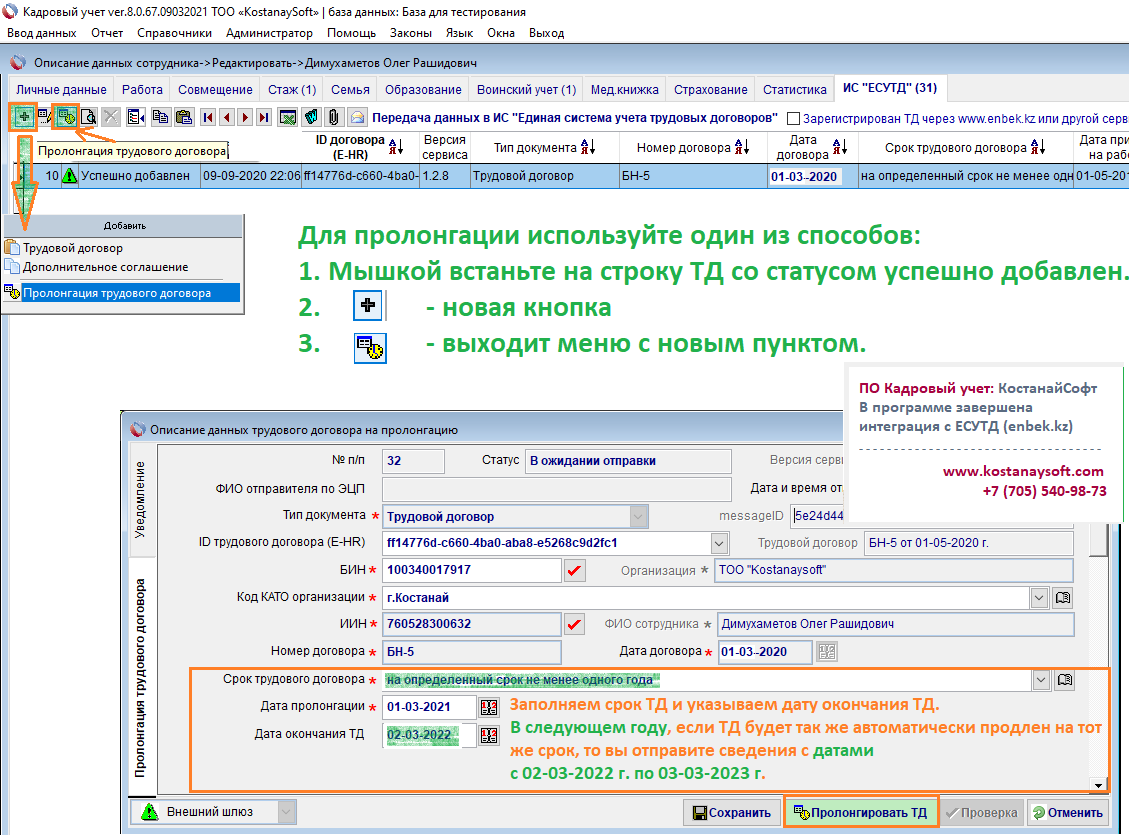The height and width of the screenshot is (835, 1129).
Task: Sort by Номер договора column sort icon
Action: [742, 147]
